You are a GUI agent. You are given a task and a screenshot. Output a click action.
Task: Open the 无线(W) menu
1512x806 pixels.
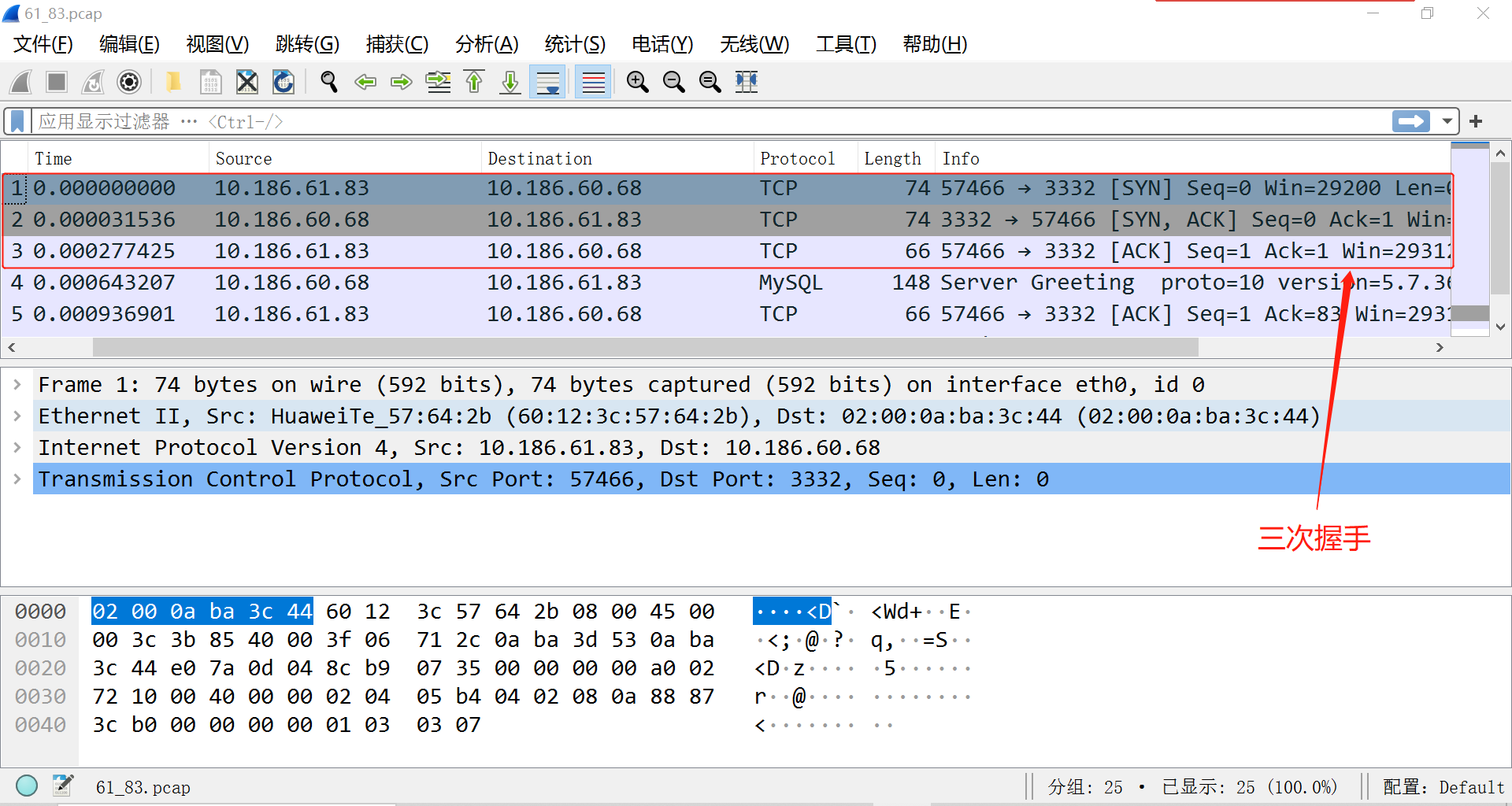coord(754,44)
